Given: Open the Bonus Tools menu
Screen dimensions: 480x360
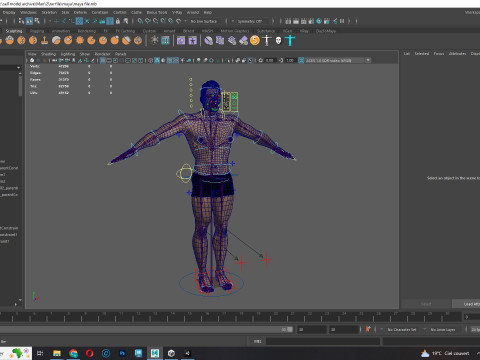Looking at the screenshot, I should point(157,12).
